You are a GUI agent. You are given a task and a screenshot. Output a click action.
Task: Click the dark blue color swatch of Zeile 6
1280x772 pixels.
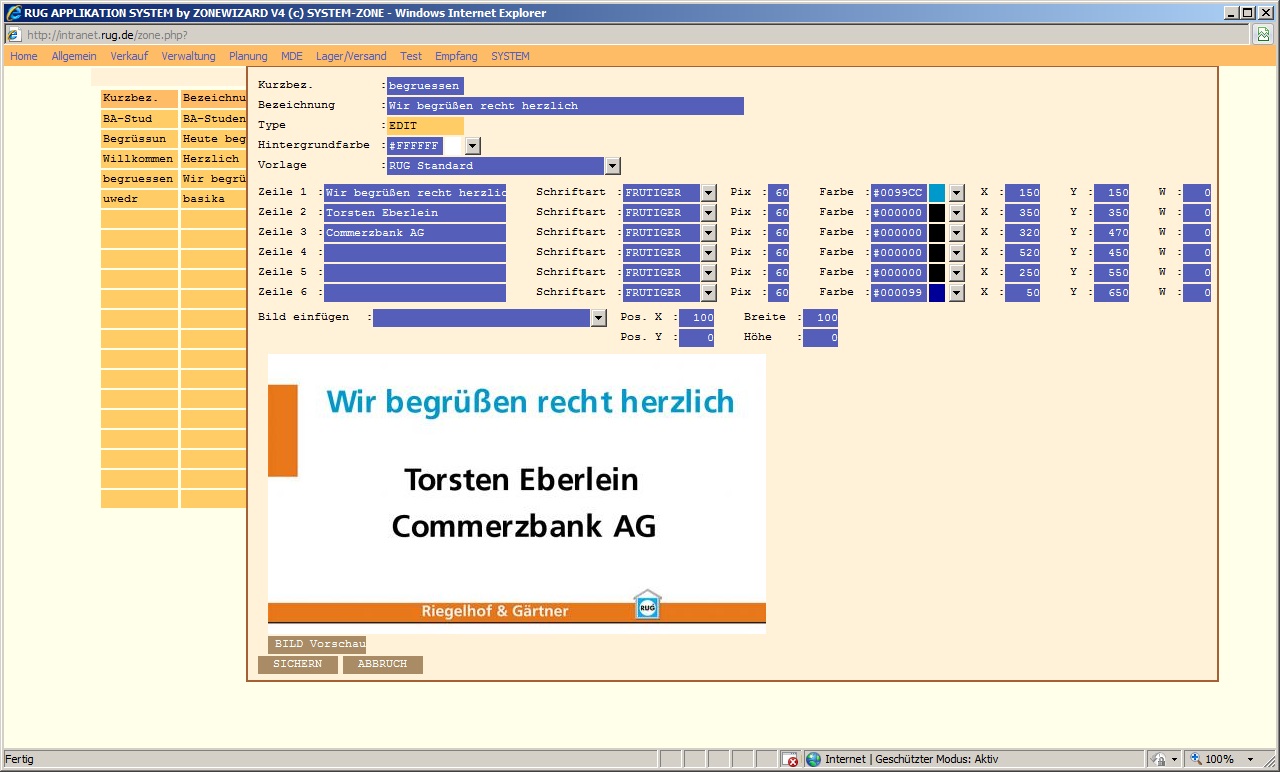pyautogui.click(x=937, y=293)
